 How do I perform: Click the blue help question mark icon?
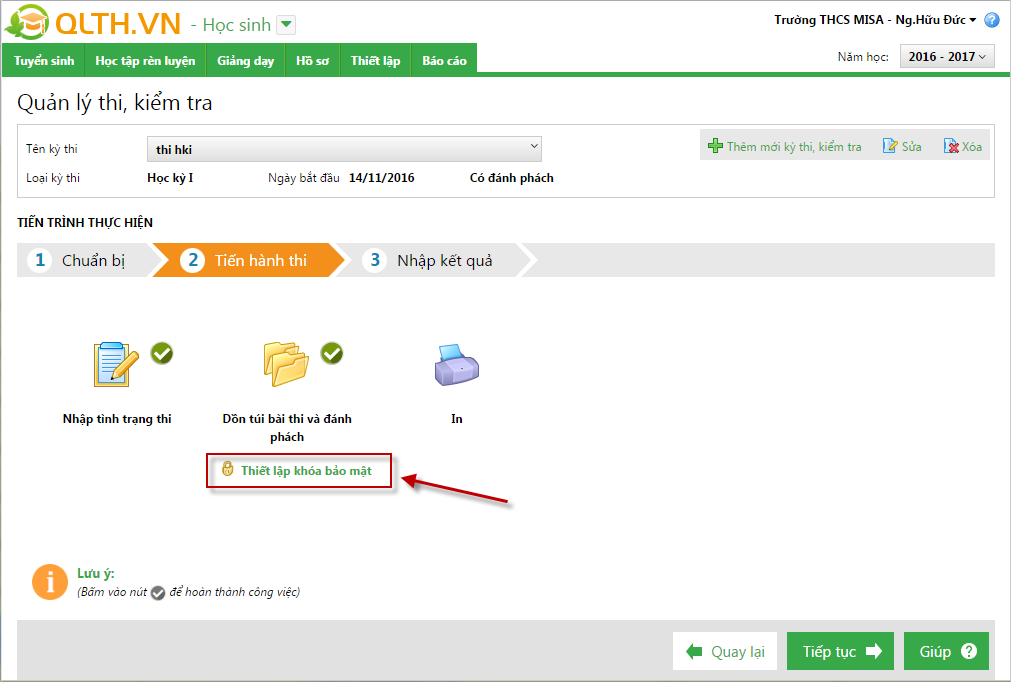[992, 20]
